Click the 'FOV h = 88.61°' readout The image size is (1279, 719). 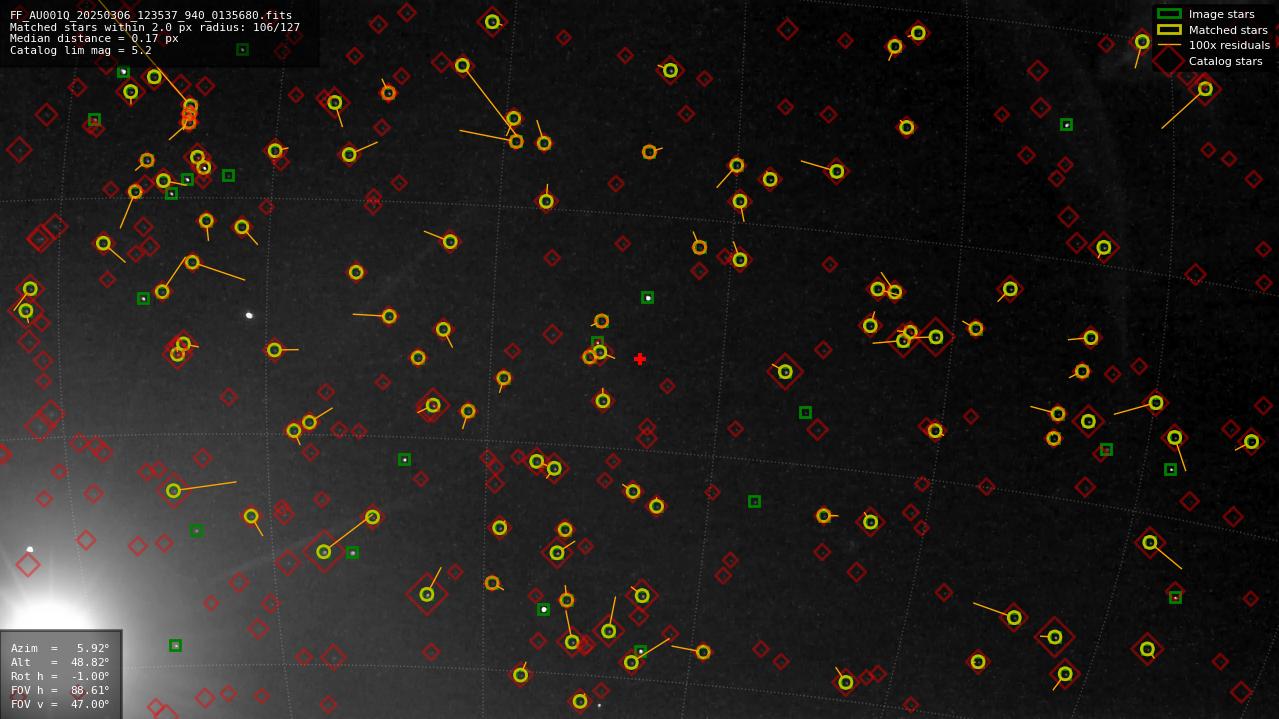pyautogui.click(x=60, y=690)
